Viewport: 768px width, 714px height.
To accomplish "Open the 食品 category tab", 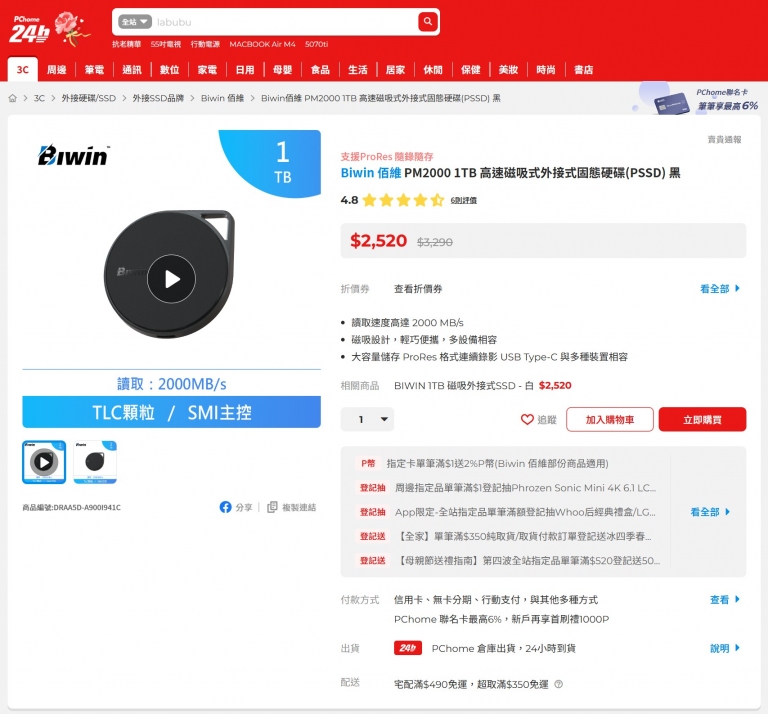I will click(x=320, y=70).
